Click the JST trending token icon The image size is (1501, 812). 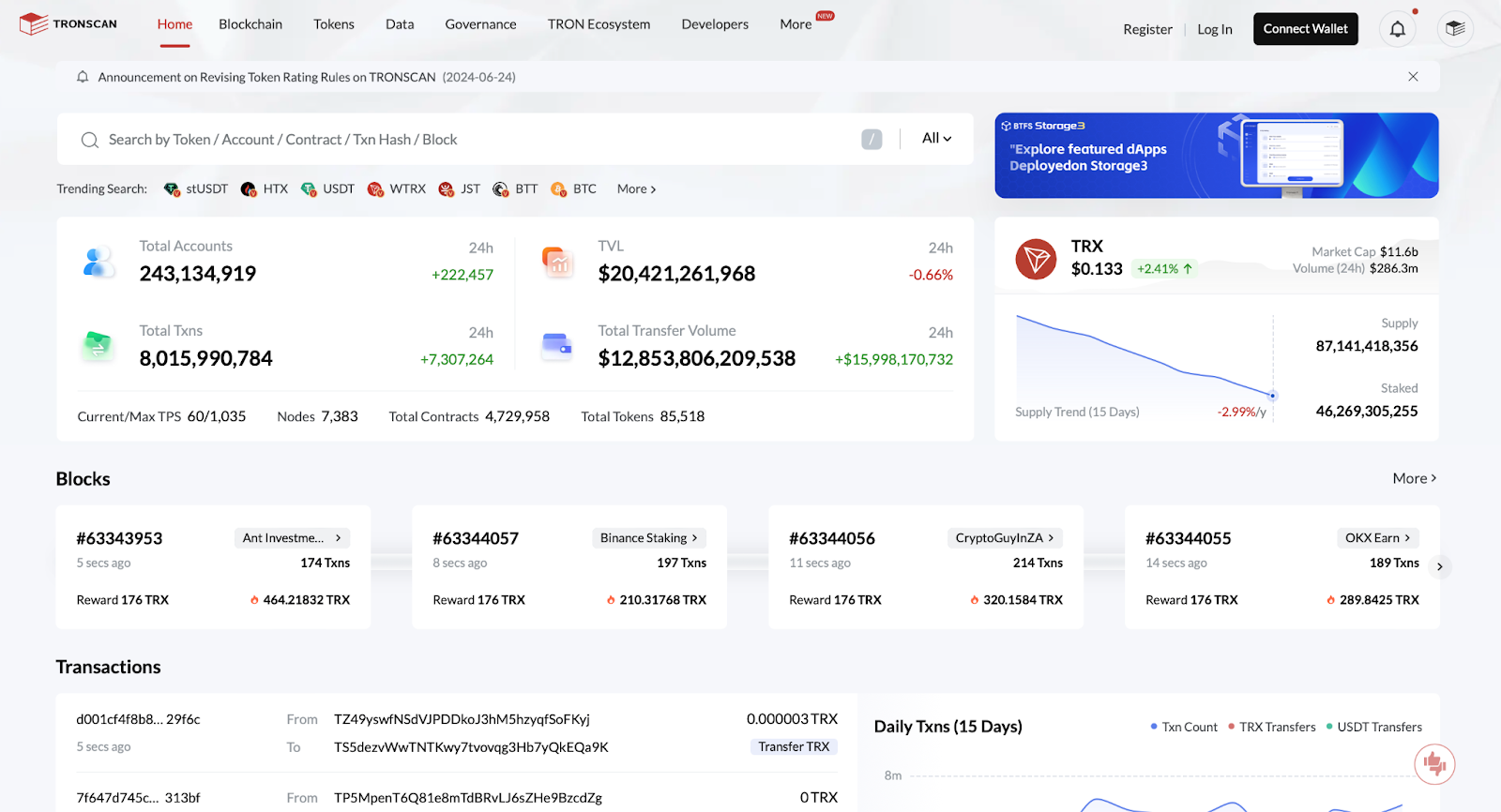447,189
